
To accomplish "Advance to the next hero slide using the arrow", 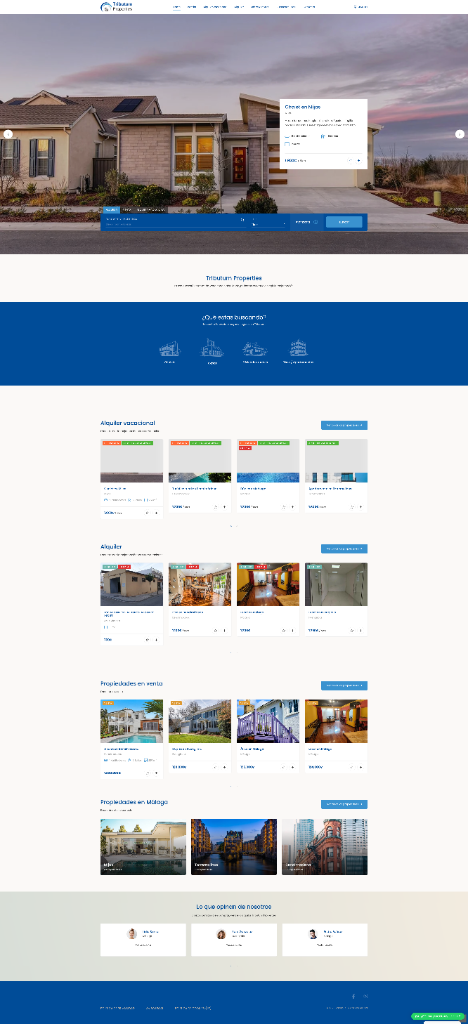I will [x=460, y=134].
